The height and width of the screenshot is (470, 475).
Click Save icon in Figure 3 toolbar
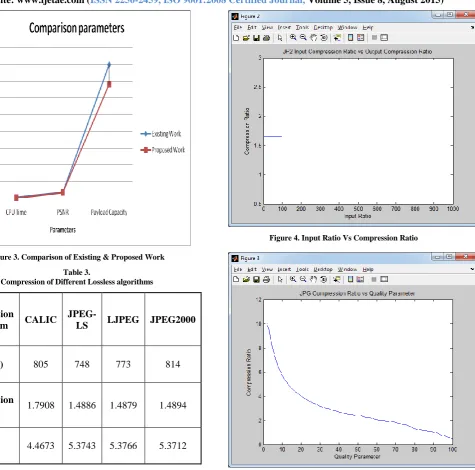point(256,279)
